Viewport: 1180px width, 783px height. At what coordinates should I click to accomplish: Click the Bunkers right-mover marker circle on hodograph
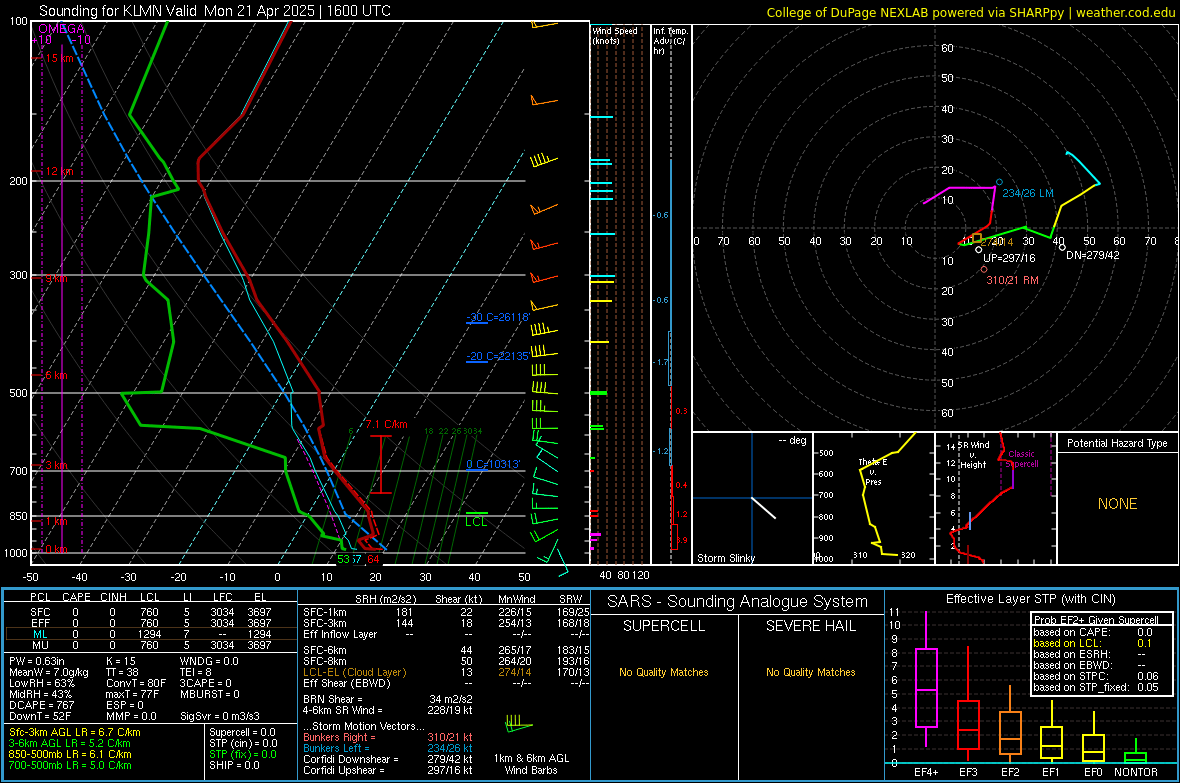[x=984, y=270]
